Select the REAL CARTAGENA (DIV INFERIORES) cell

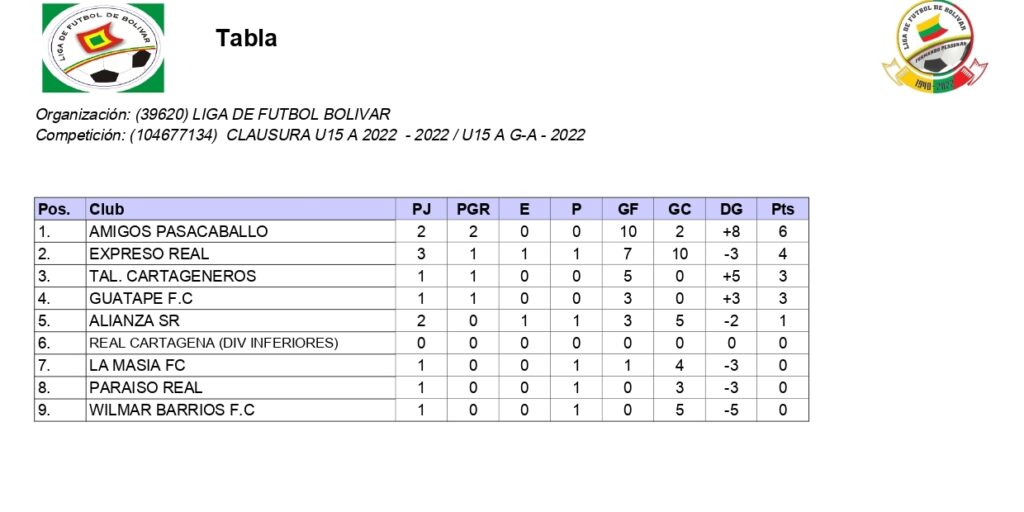tap(214, 343)
